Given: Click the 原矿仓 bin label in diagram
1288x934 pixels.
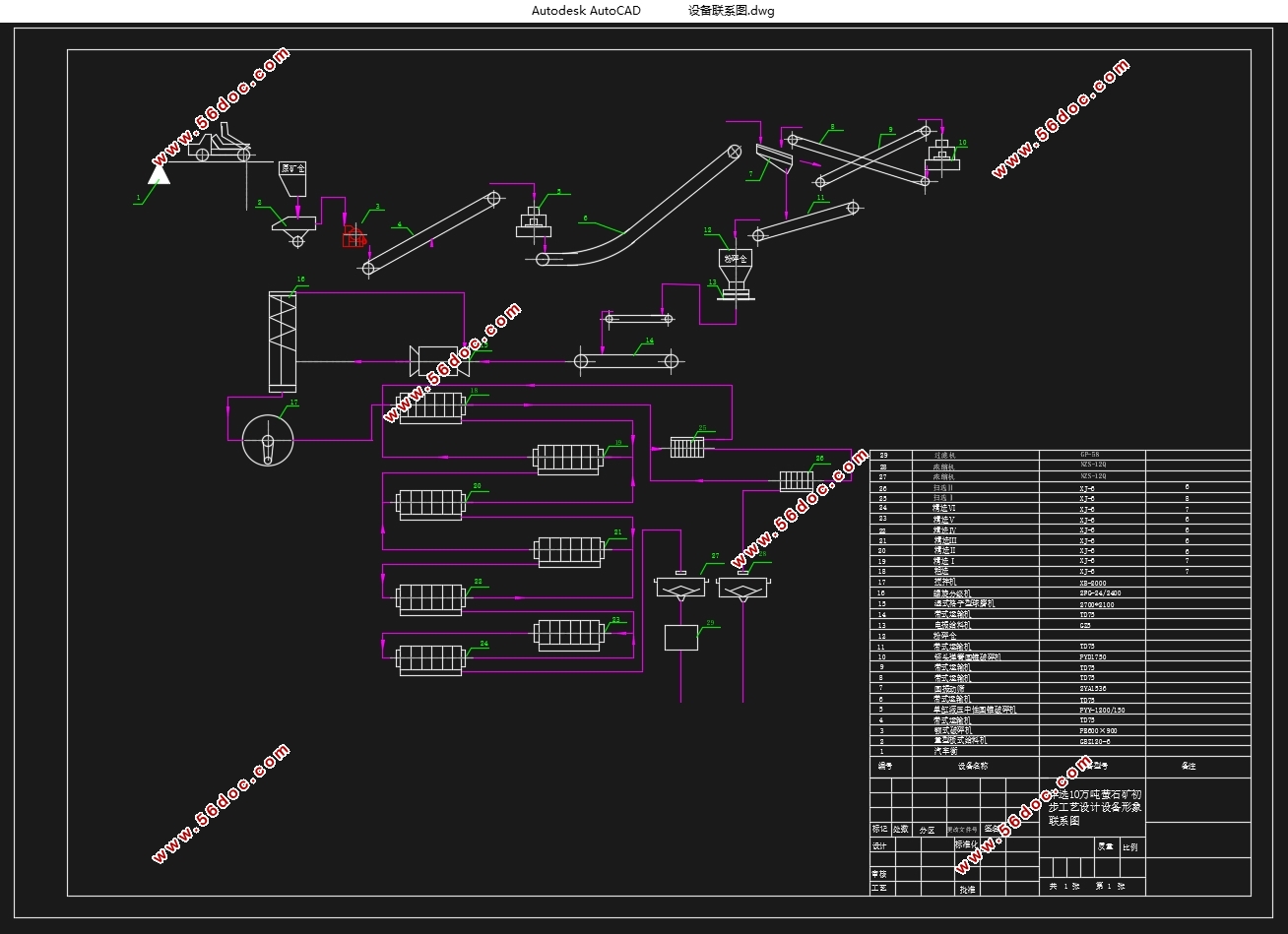Looking at the screenshot, I should [293, 168].
